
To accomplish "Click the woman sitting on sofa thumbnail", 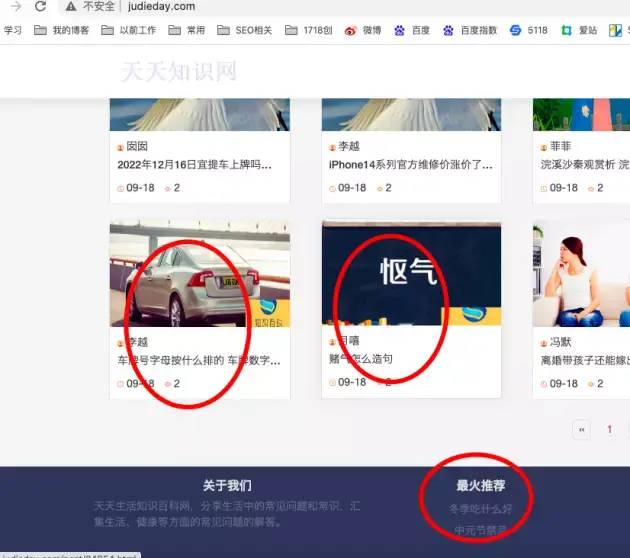I will coord(581,274).
